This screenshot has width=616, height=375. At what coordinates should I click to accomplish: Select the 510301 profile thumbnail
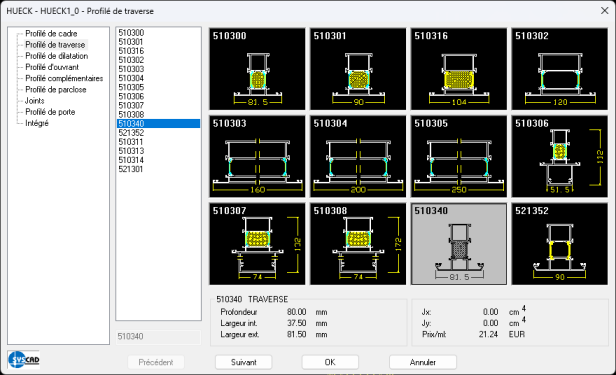pos(358,69)
